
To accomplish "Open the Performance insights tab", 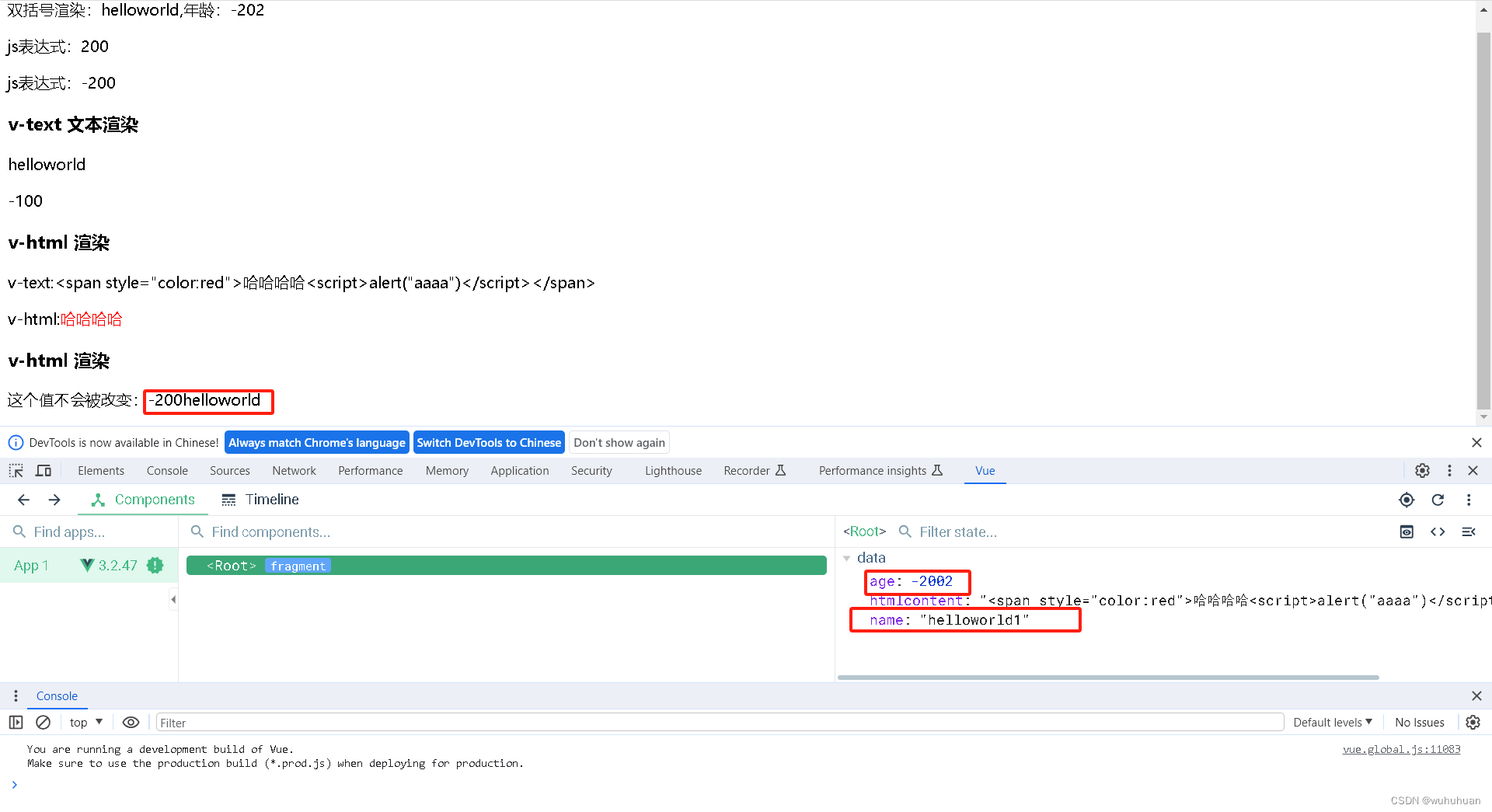I will click(x=880, y=471).
